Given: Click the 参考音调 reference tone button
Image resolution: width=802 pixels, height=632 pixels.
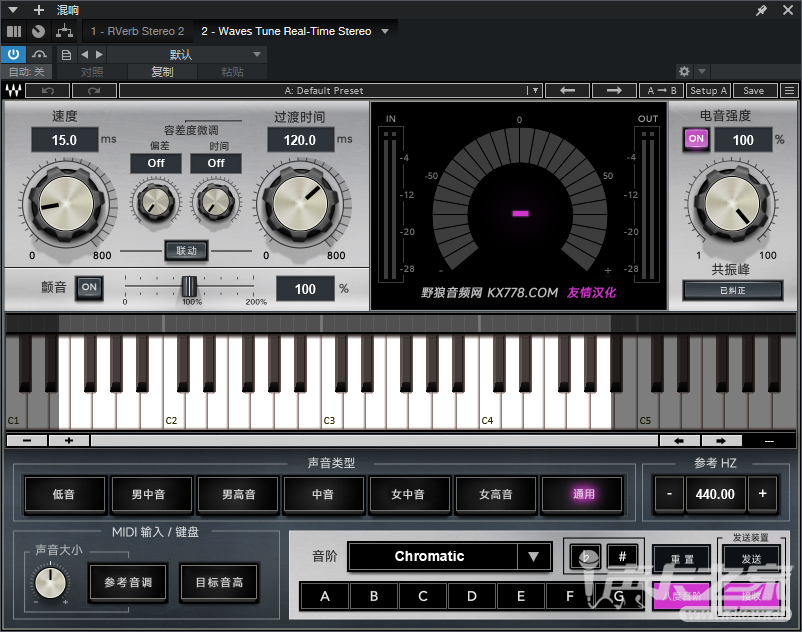Looking at the screenshot, I should 128,582.
